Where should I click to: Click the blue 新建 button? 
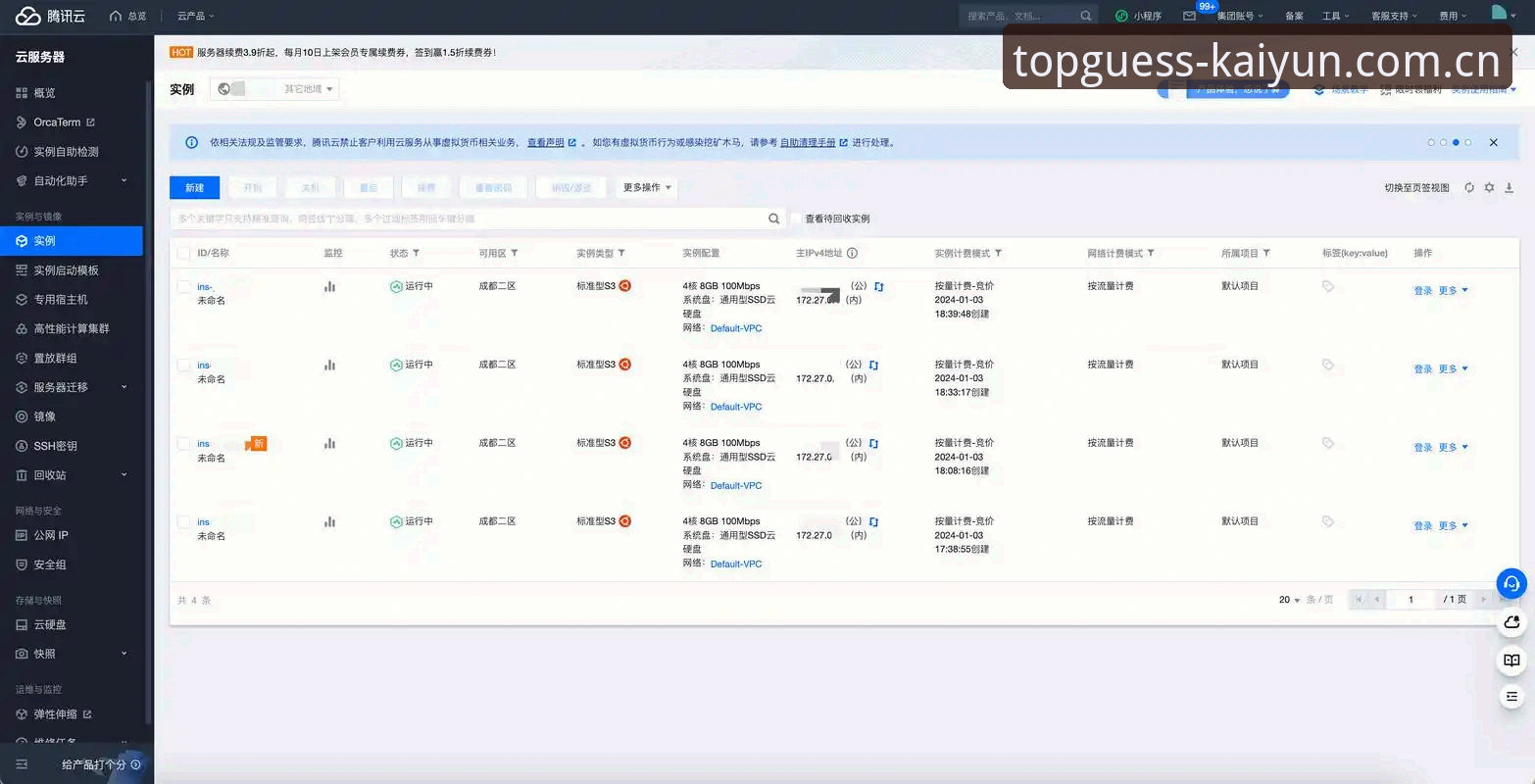click(x=194, y=187)
